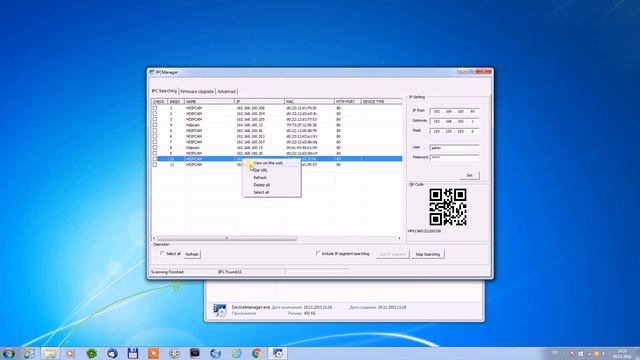Sort by the MAC column header

tap(309, 101)
